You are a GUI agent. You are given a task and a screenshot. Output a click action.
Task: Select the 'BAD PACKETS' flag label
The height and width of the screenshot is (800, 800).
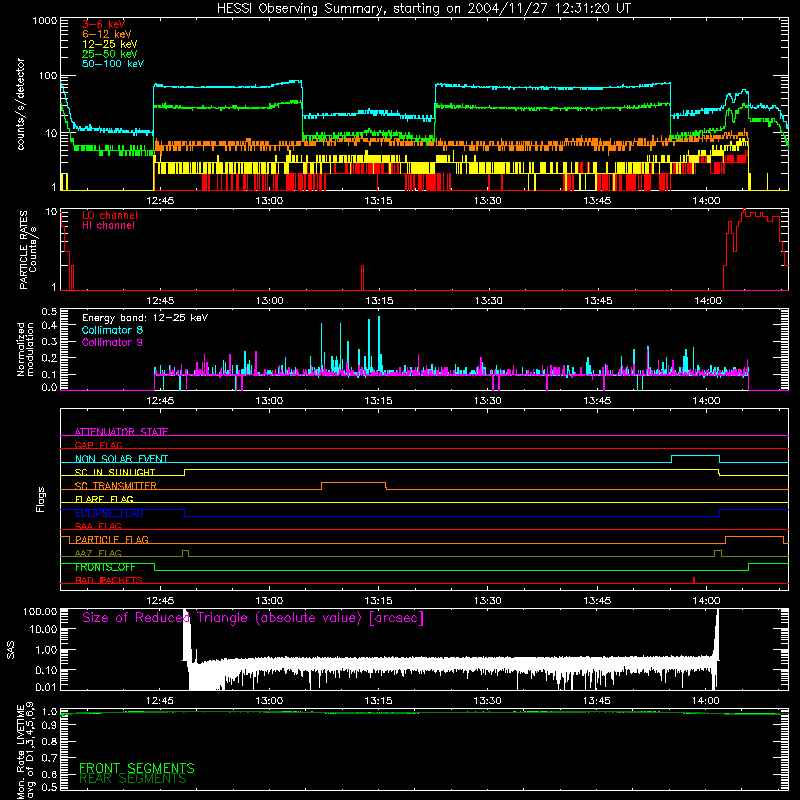tap(109, 580)
